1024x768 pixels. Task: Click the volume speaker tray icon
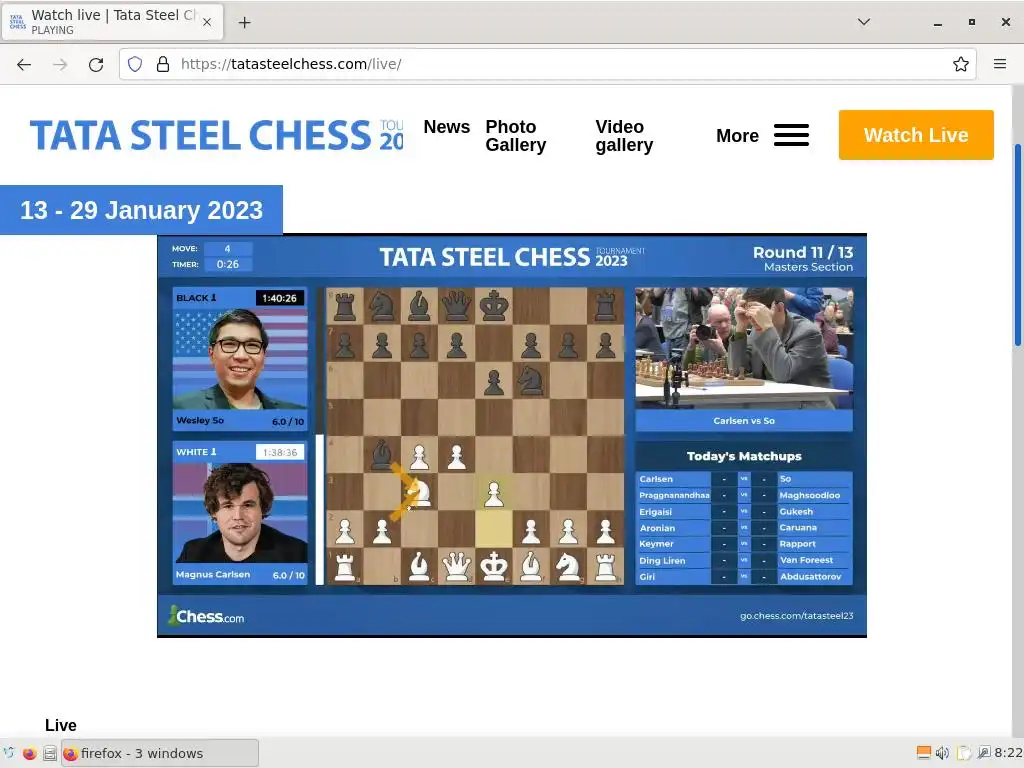point(942,753)
